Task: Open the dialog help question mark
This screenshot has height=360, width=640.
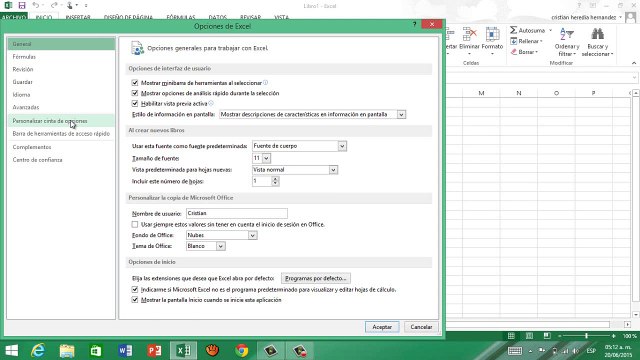Action: (414, 24)
